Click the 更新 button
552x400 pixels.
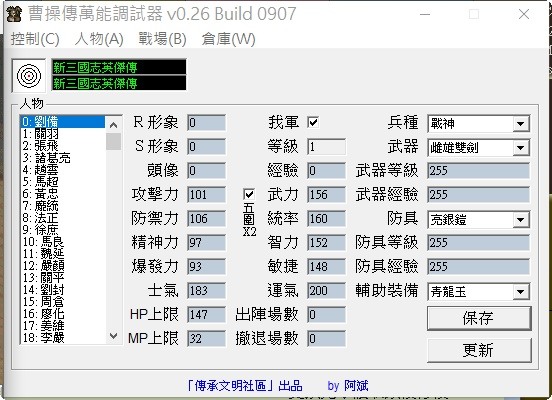[x=479, y=350]
